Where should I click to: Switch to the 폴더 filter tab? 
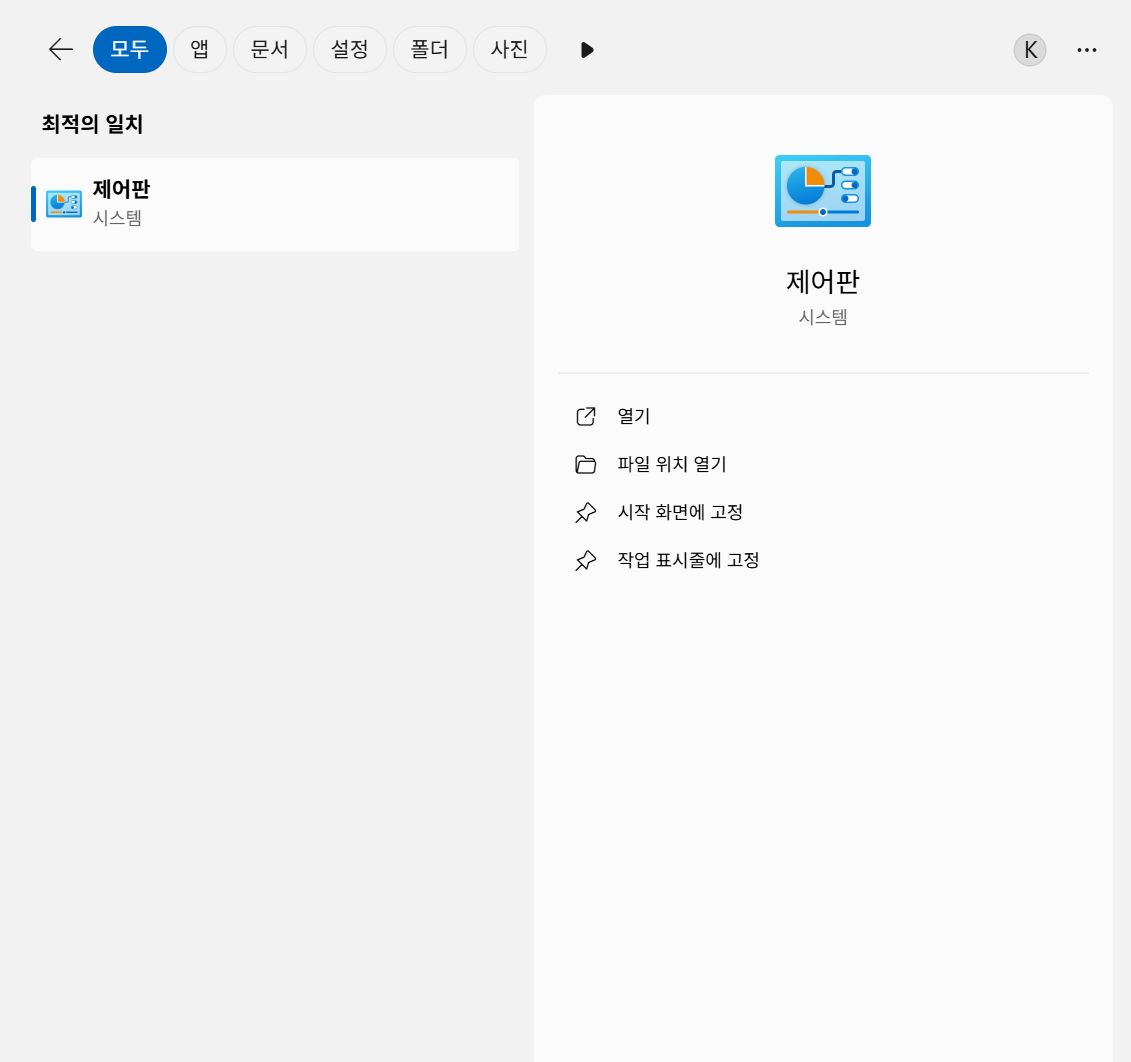[429, 49]
